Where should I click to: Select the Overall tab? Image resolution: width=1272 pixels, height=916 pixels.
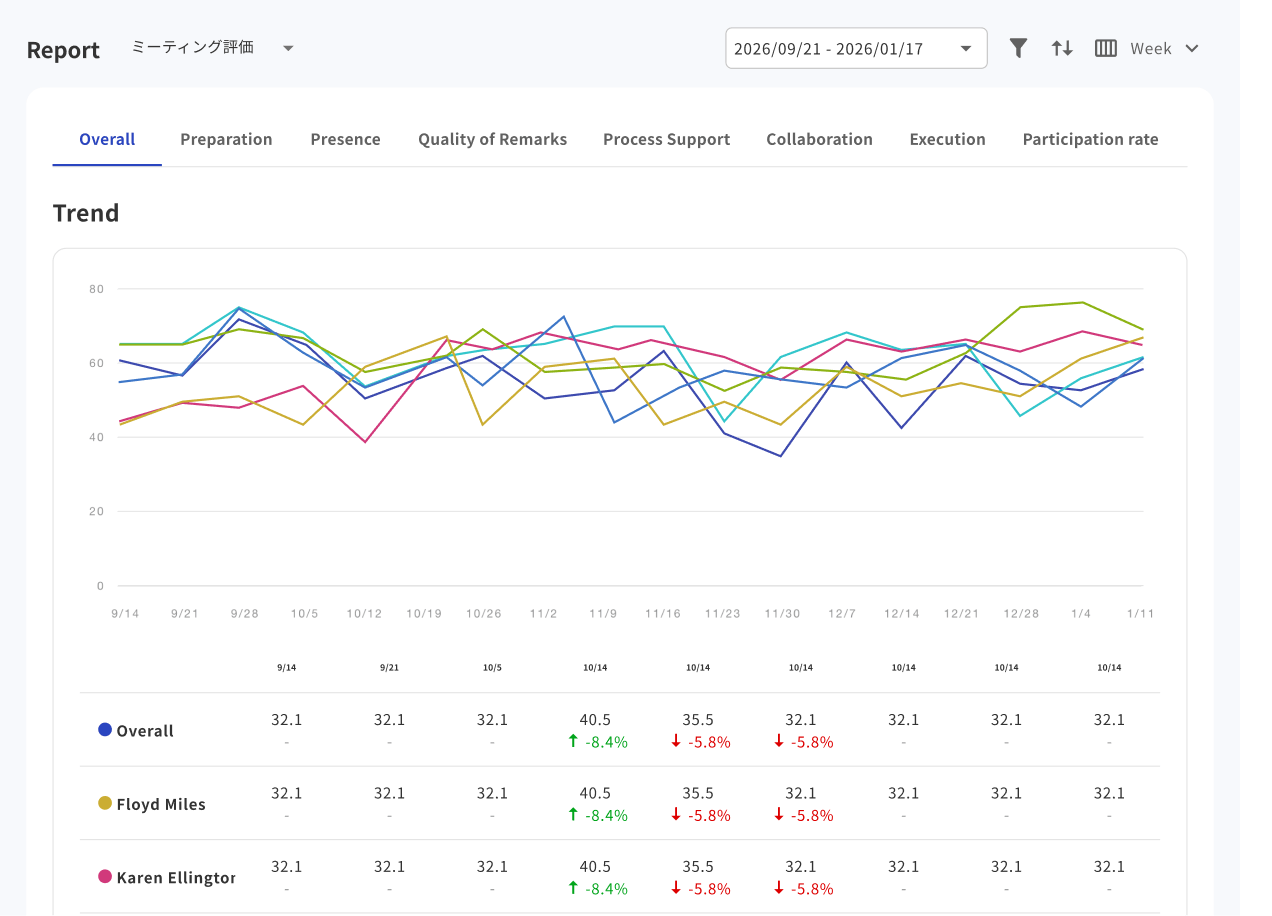point(107,139)
